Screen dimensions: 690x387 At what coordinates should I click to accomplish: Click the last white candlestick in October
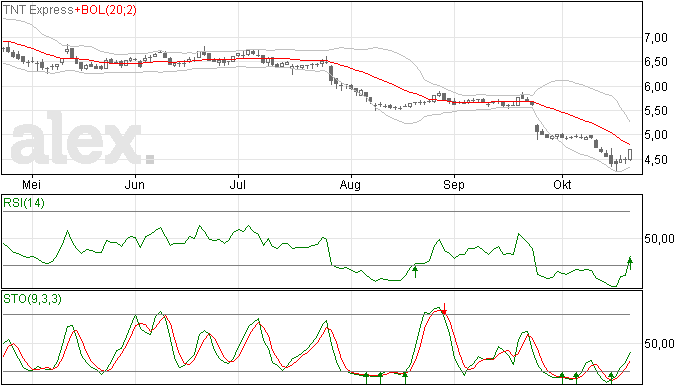point(630,155)
